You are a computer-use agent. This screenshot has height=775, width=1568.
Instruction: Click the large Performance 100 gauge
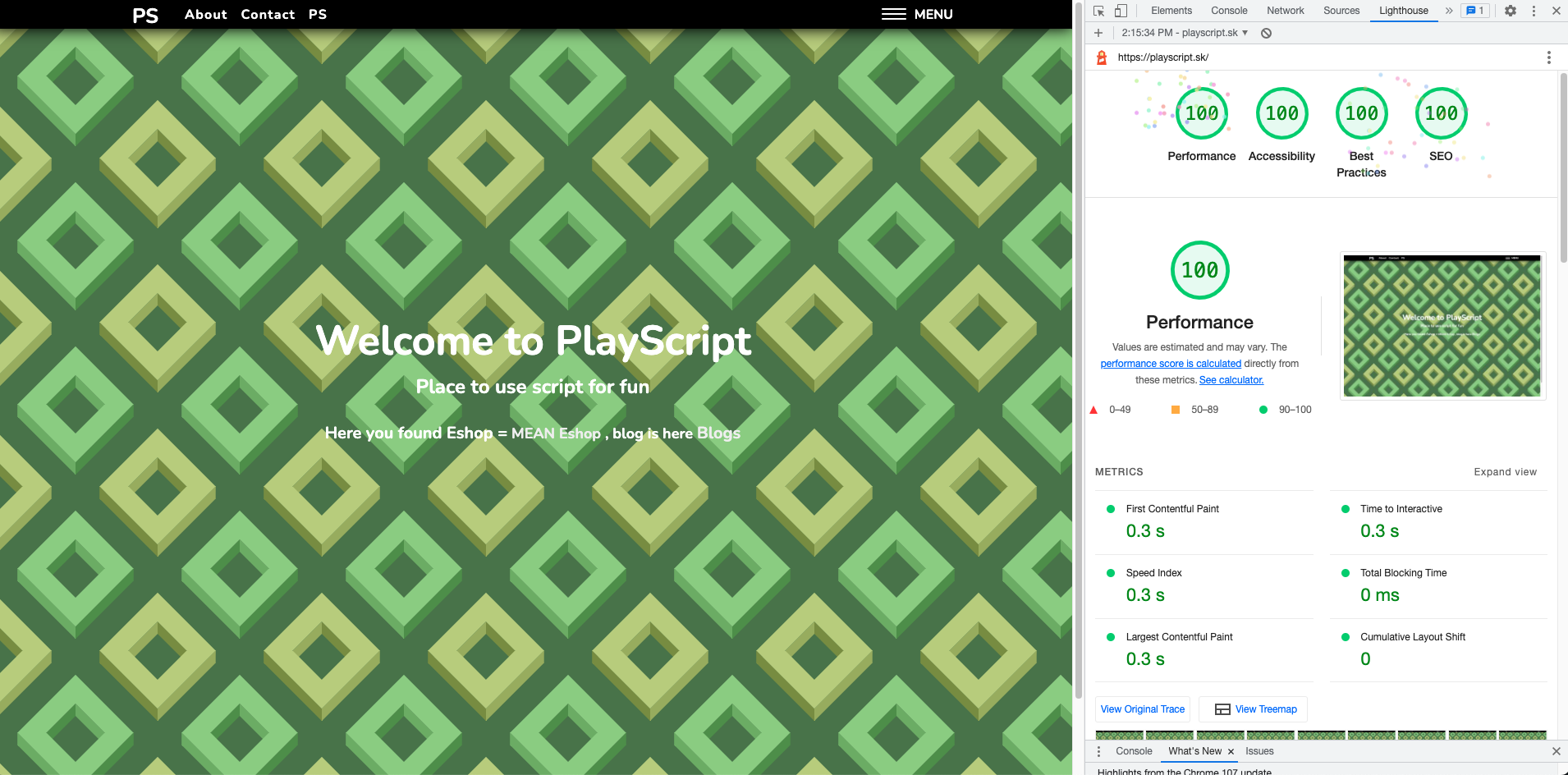1199,270
